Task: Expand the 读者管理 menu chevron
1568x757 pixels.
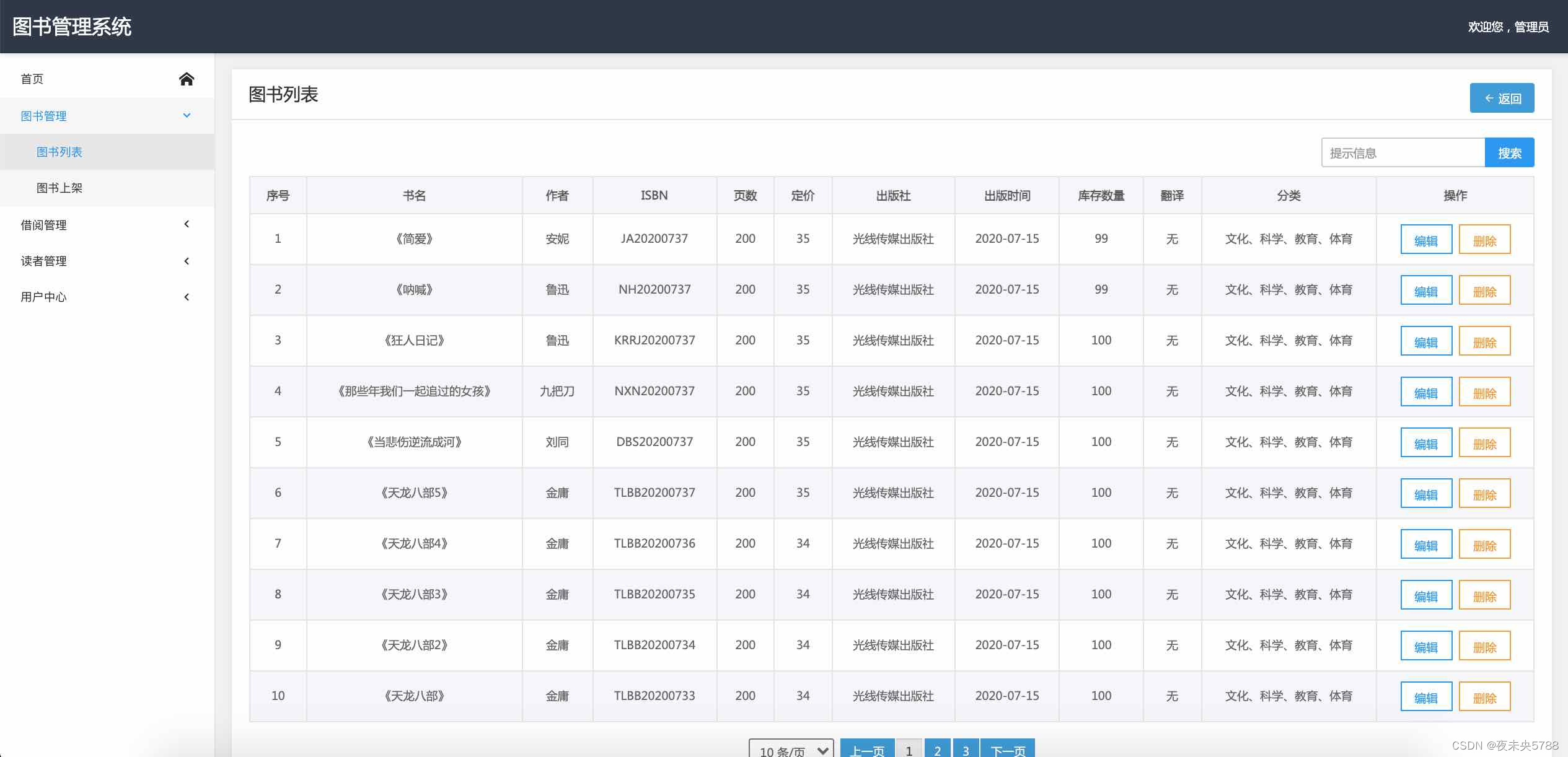Action: tap(187, 261)
